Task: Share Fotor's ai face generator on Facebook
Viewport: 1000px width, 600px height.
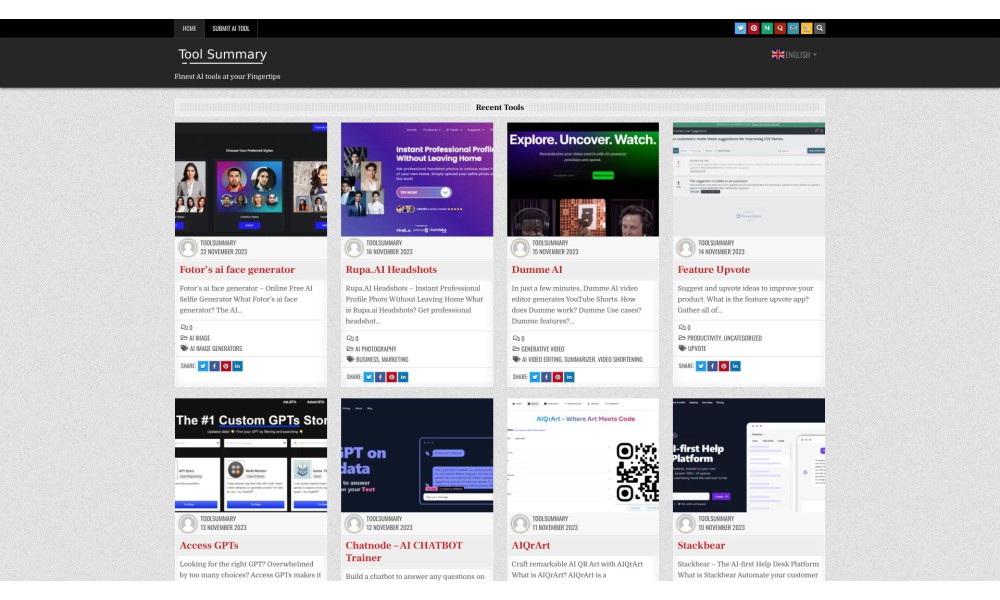Action: tap(214, 366)
